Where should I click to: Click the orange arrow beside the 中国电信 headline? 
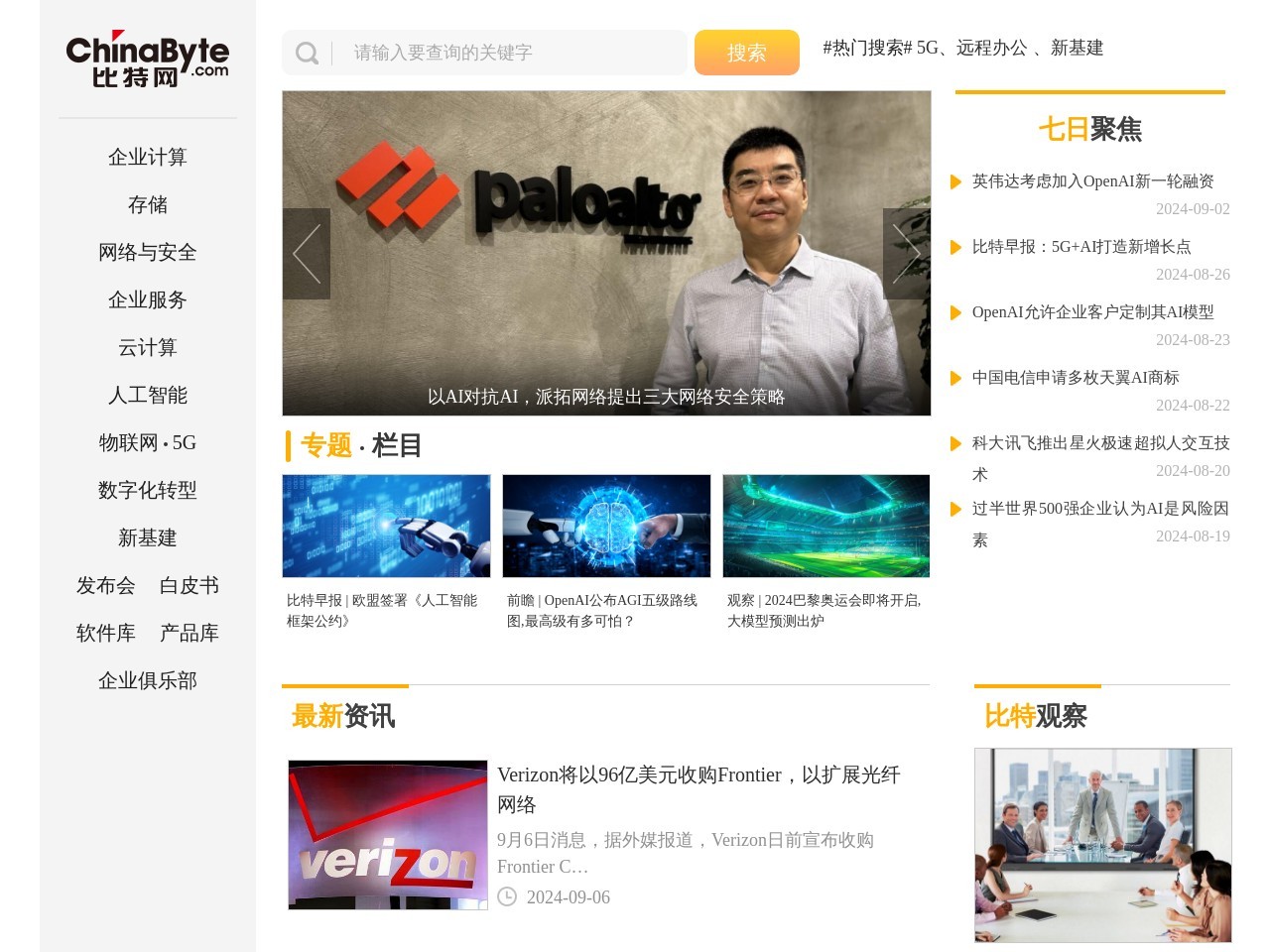pyautogui.click(x=955, y=379)
